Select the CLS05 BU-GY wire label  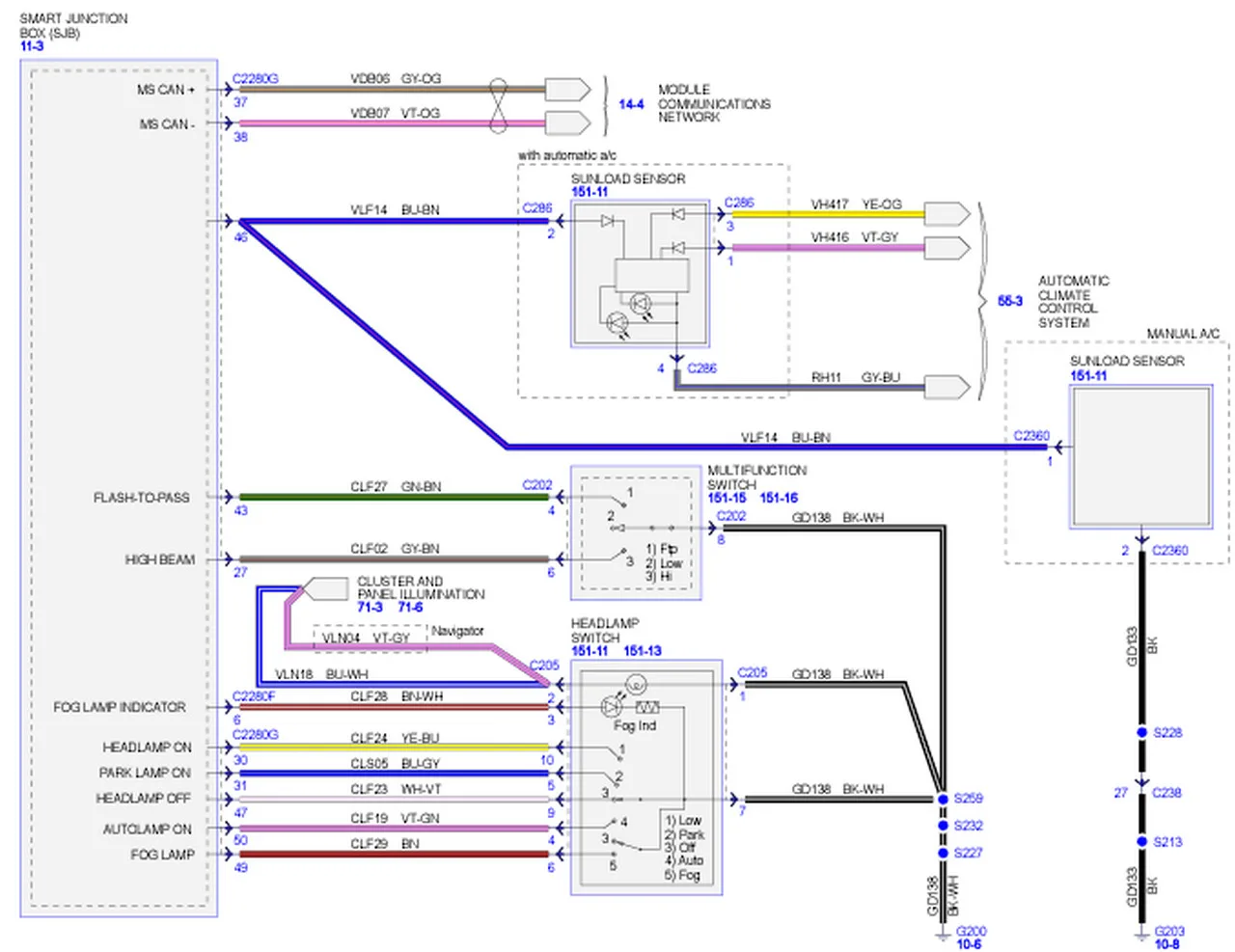click(395, 763)
